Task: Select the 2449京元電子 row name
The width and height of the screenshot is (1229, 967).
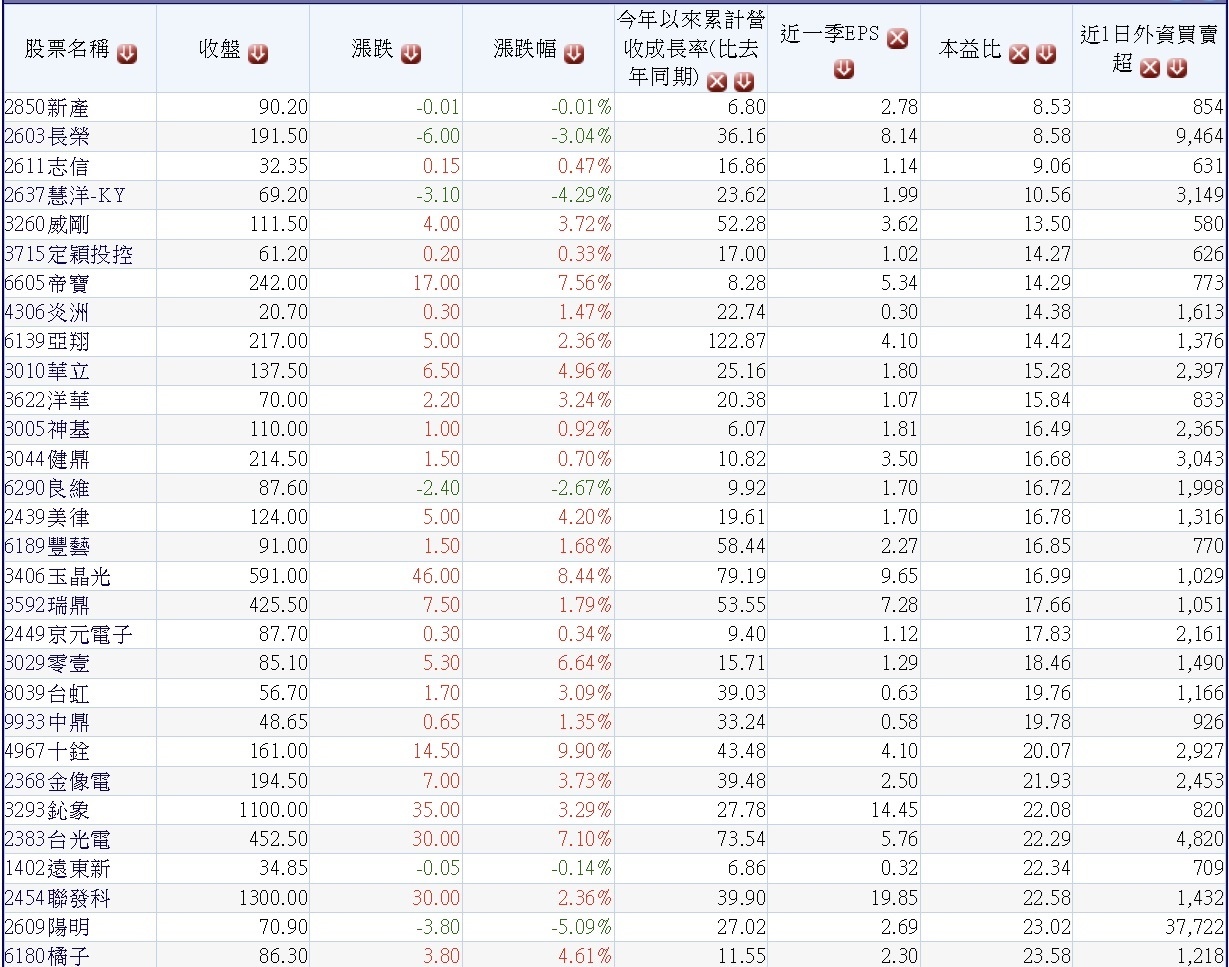Action: pos(68,635)
